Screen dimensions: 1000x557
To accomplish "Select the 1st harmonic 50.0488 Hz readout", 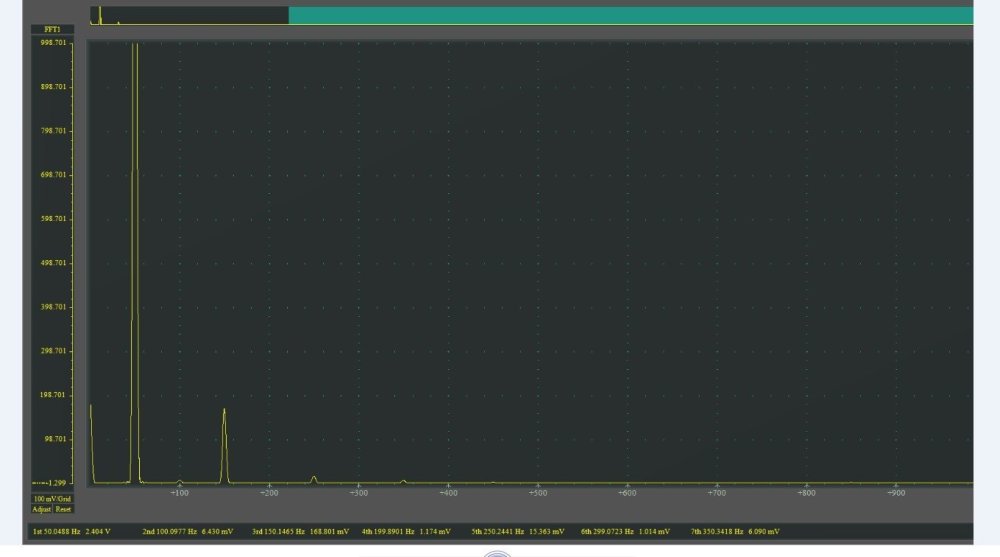I will coord(71,532).
